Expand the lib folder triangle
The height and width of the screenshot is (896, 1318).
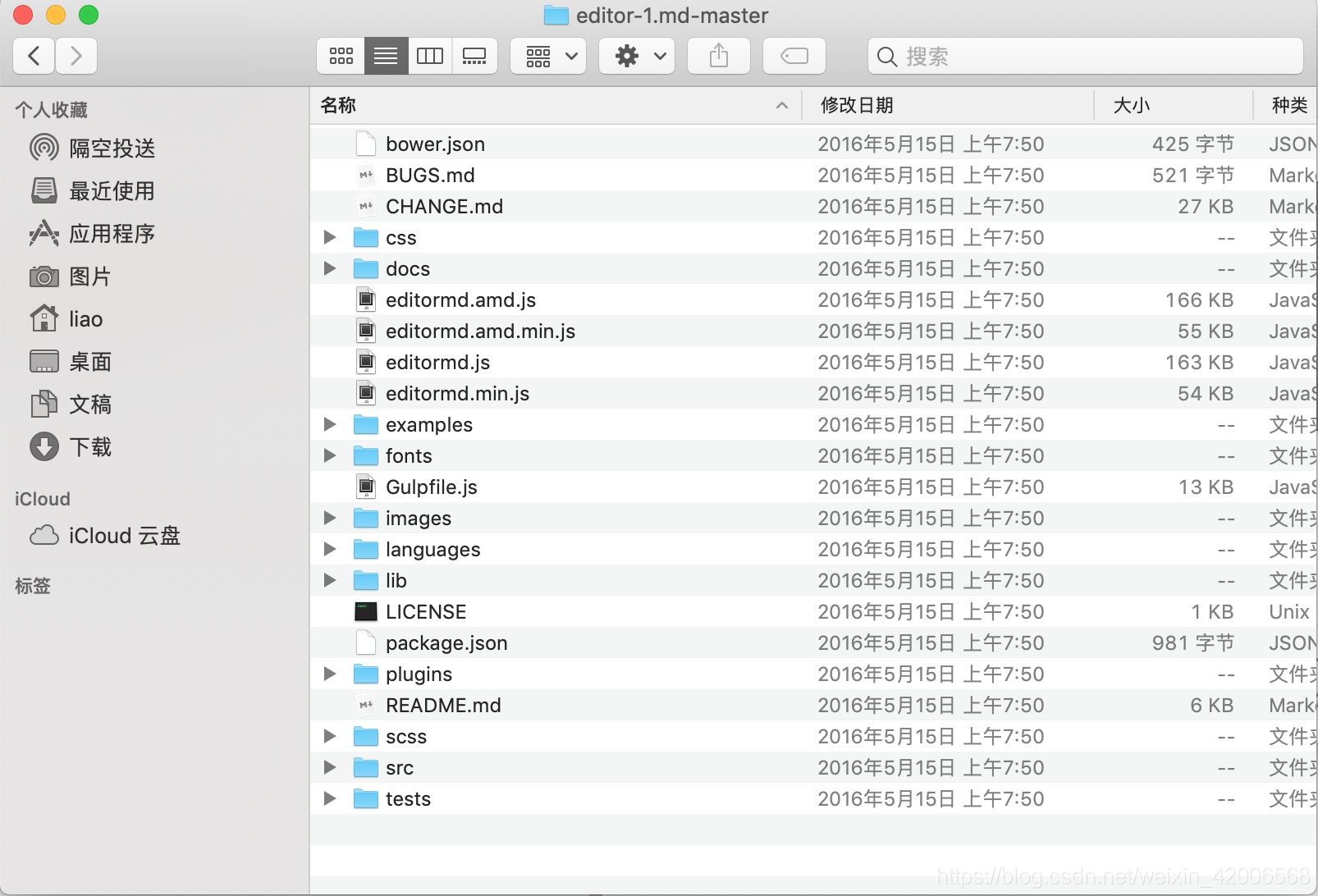coord(330,580)
